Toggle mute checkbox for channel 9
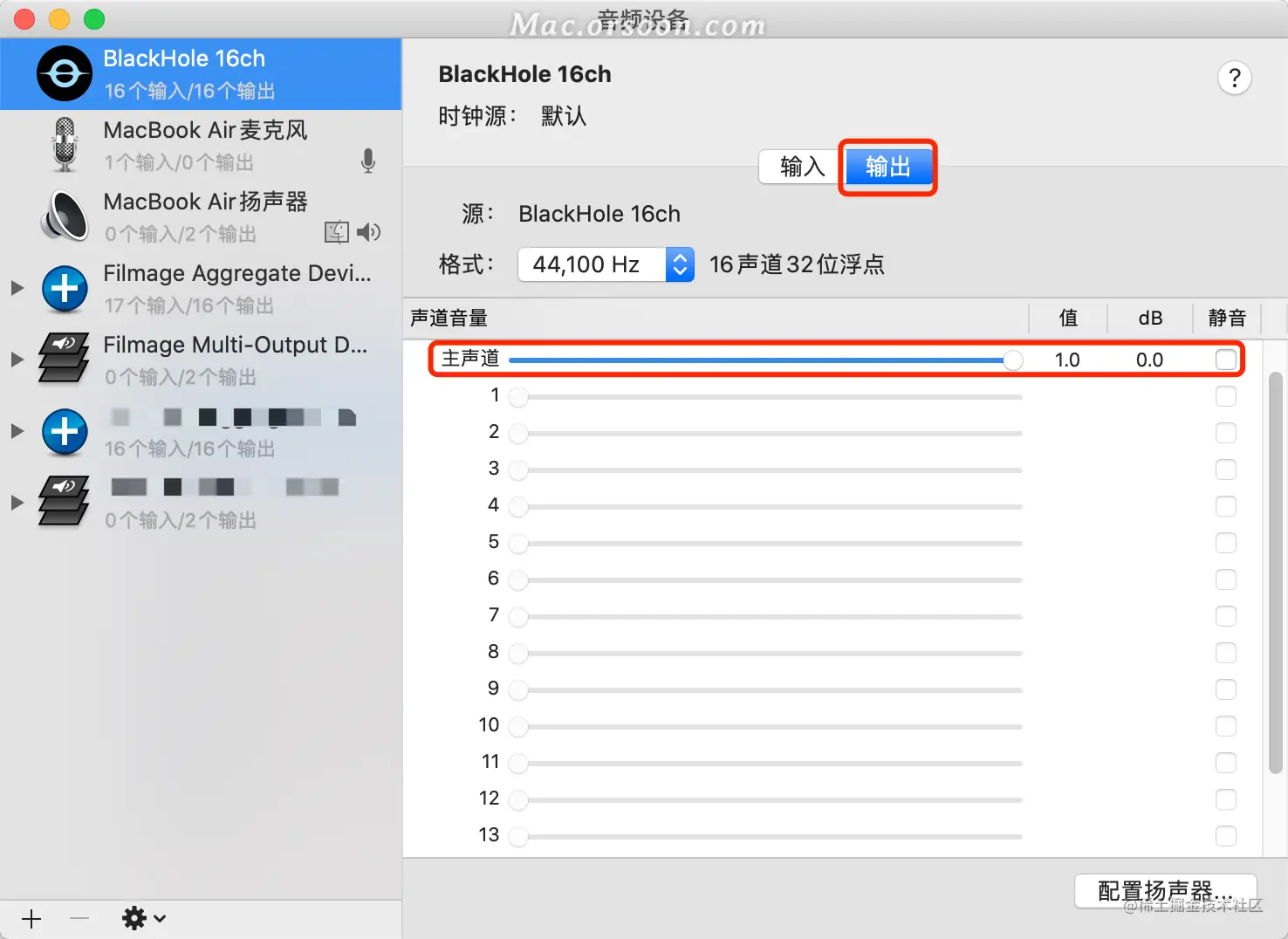1288x939 pixels. point(1226,689)
